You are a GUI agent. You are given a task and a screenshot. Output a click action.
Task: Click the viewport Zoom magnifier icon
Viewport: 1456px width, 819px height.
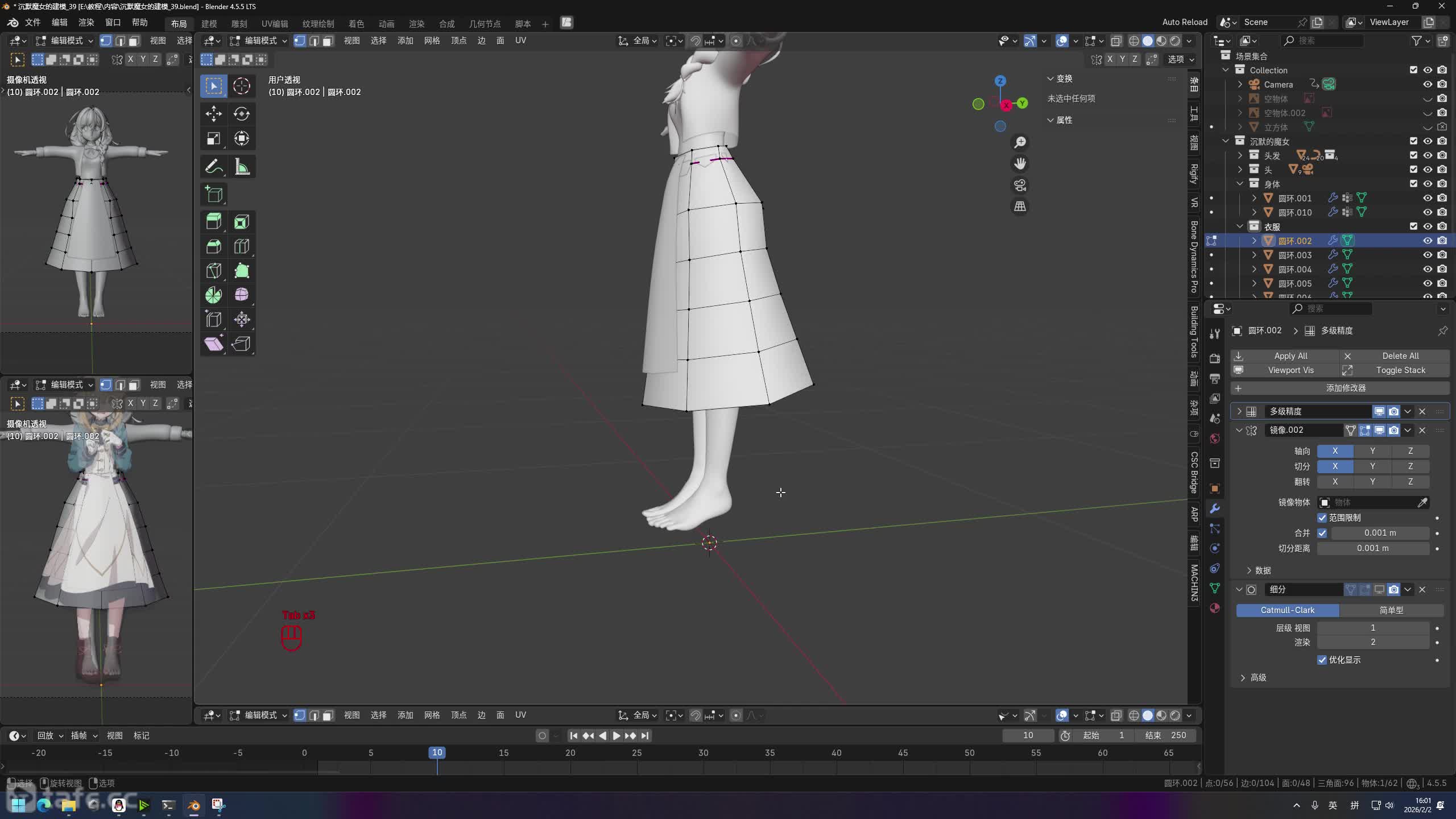1020,142
